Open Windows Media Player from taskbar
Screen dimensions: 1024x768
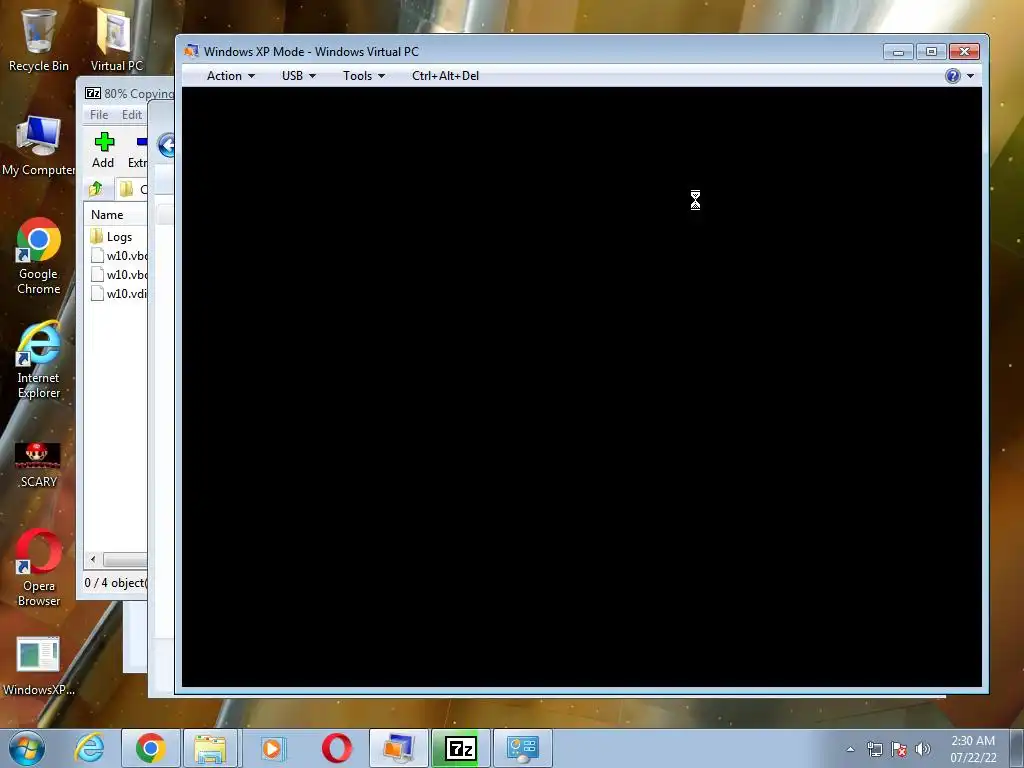pos(272,748)
